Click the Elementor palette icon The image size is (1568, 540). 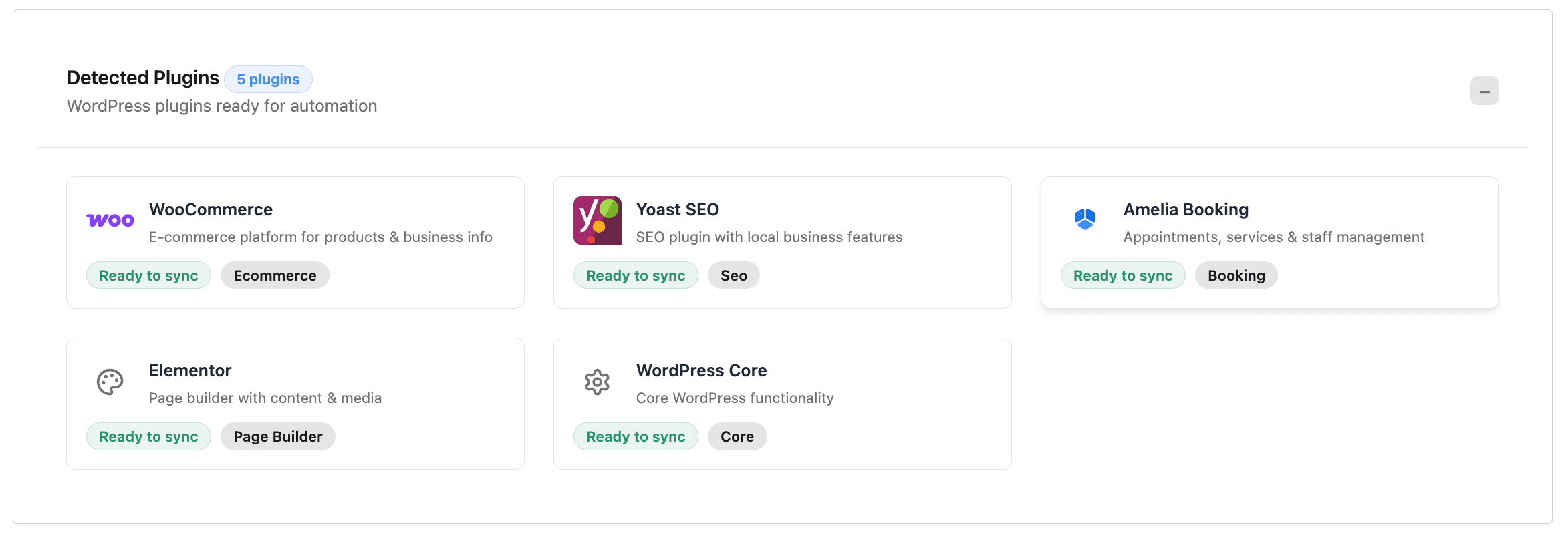pyautogui.click(x=110, y=382)
